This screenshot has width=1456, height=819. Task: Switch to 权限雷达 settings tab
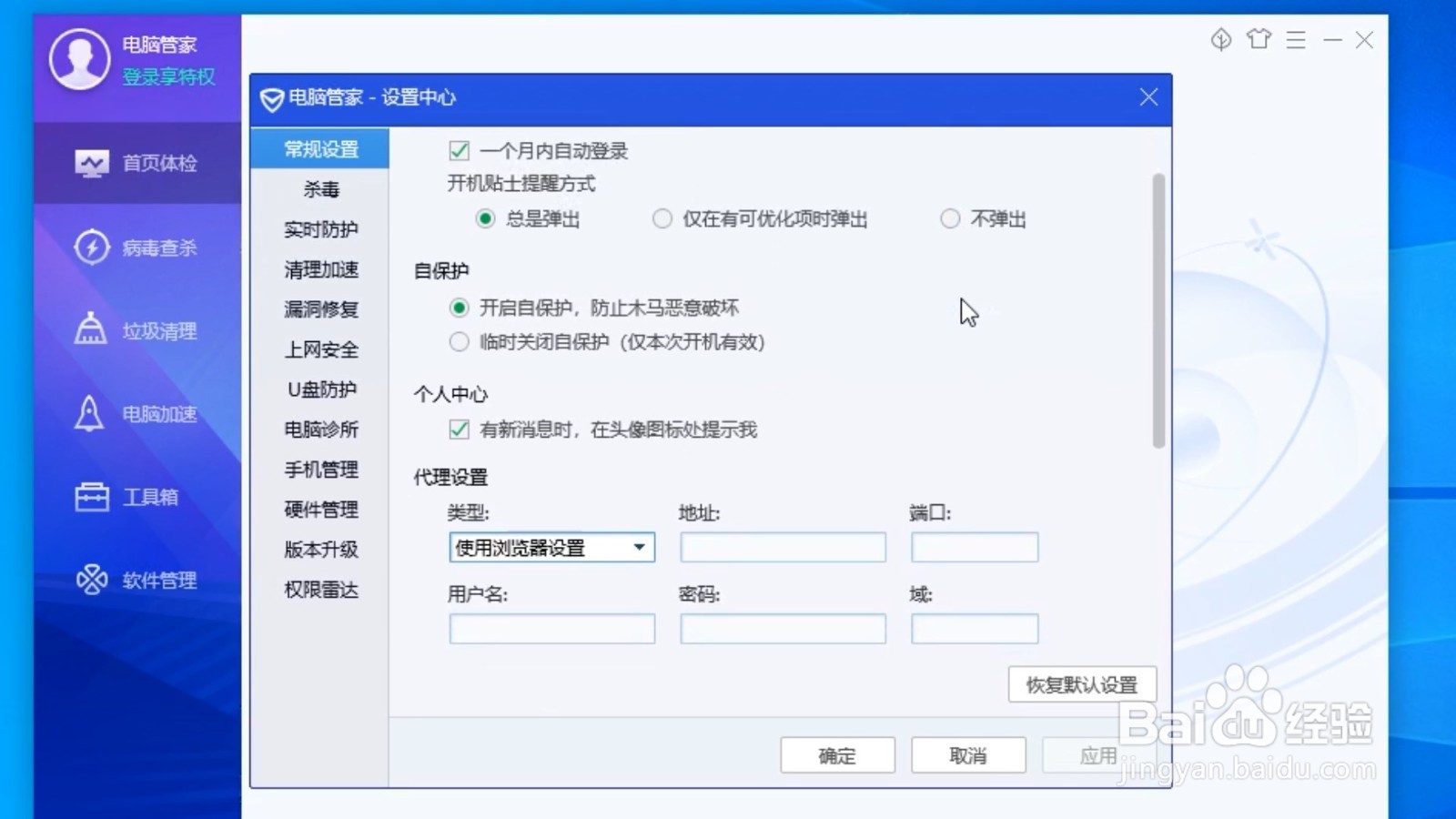tap(320, 590)
